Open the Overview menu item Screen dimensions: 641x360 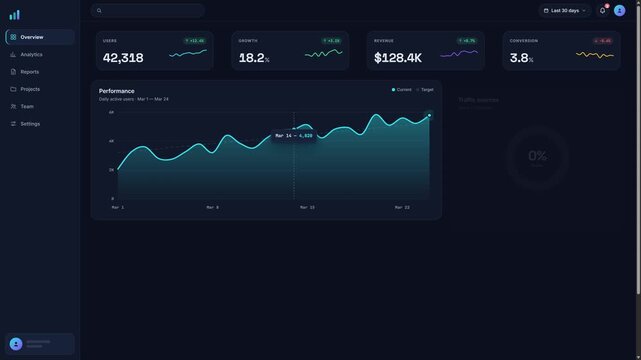(40, 37)
